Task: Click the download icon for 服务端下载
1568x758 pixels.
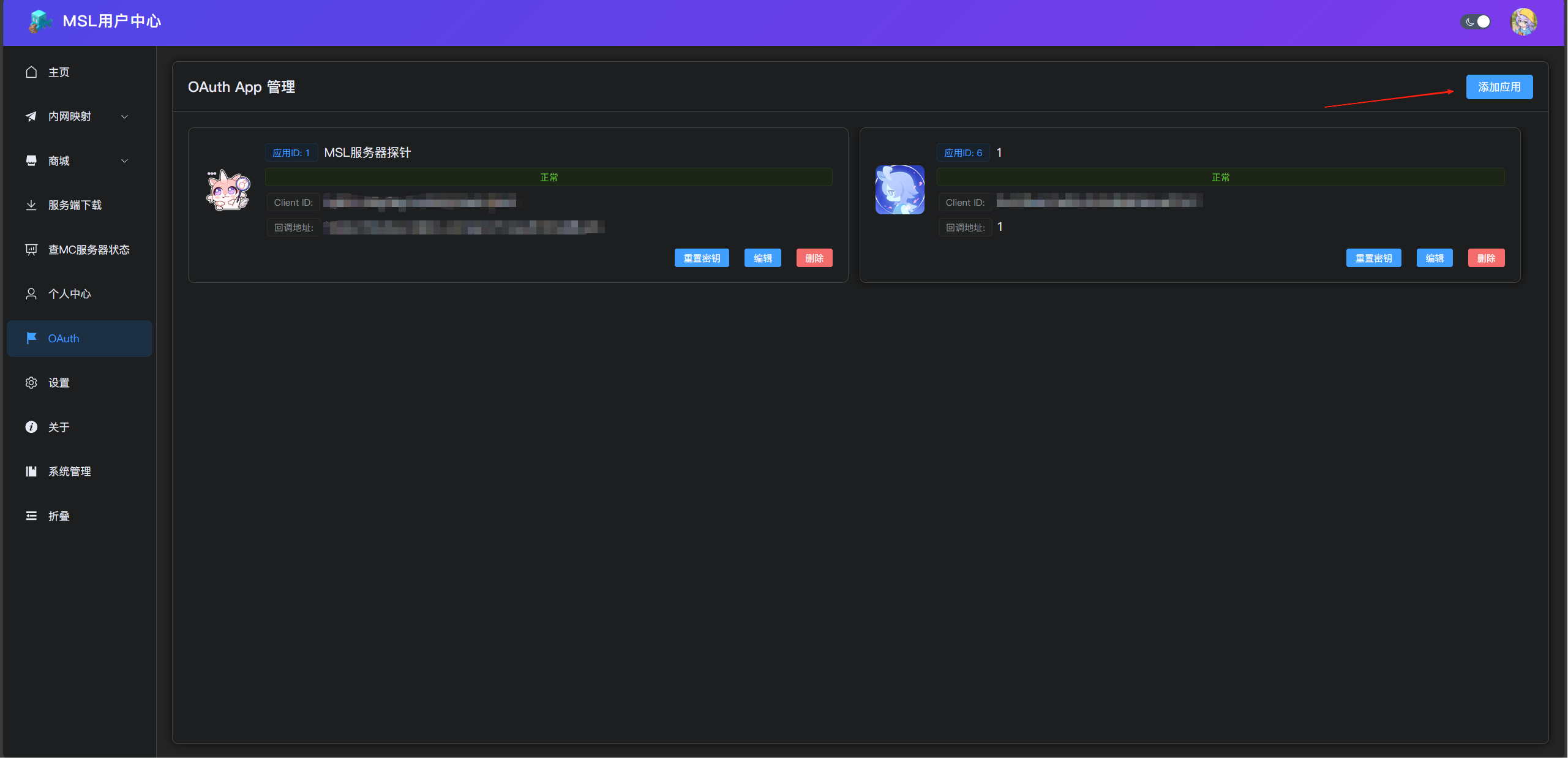Action: coord(31,205)
